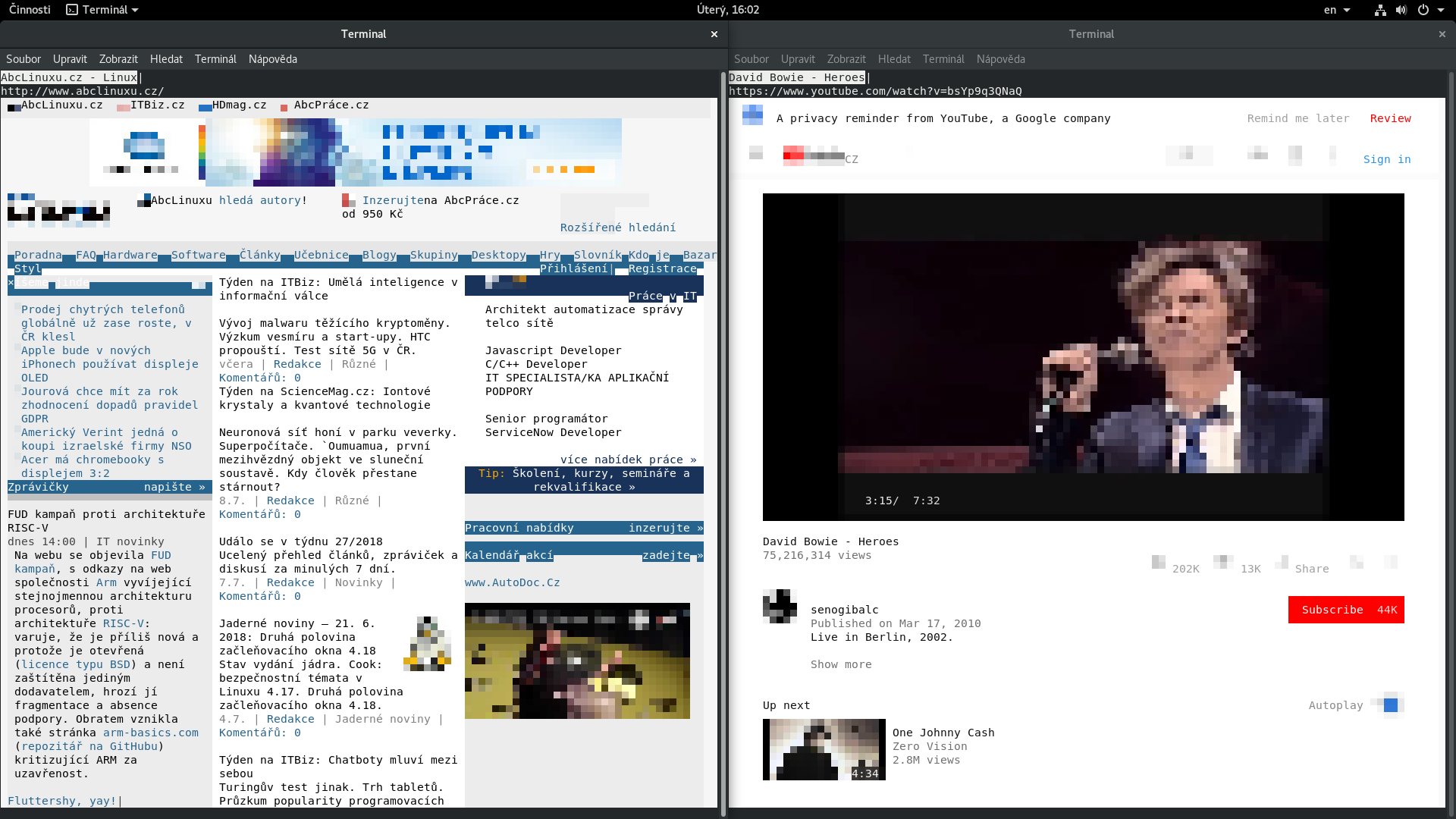1456x819 pixels.
Task: Open Terminál menu in right terminal window
Action: pos(943,59)
